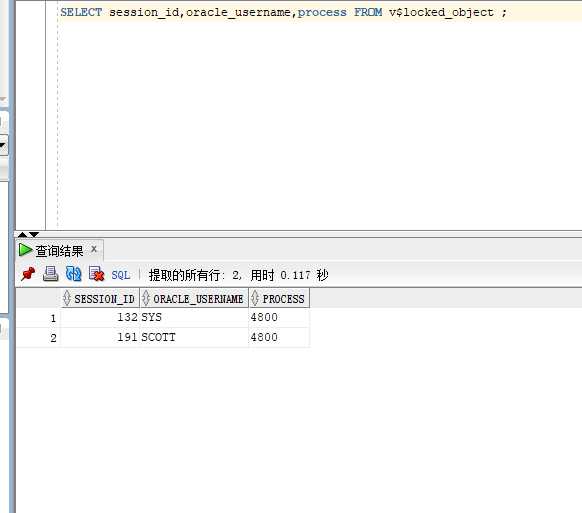Select the SYS username cell
Image resolution: width=582 pixels, height=513 pixels.
(194, 317)
